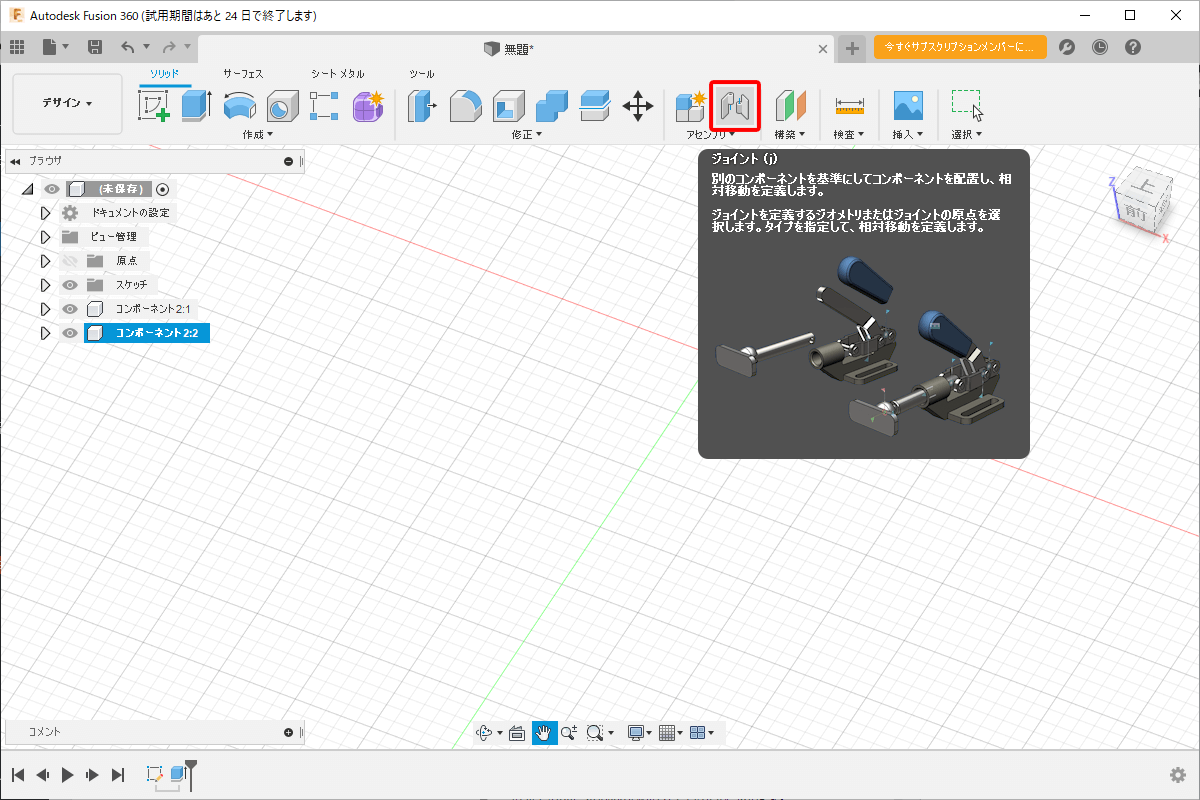The height and width of the screenshot is (800, 1200).
Task: Switch to the ツール tab
Action: click(x=422, y=74)
